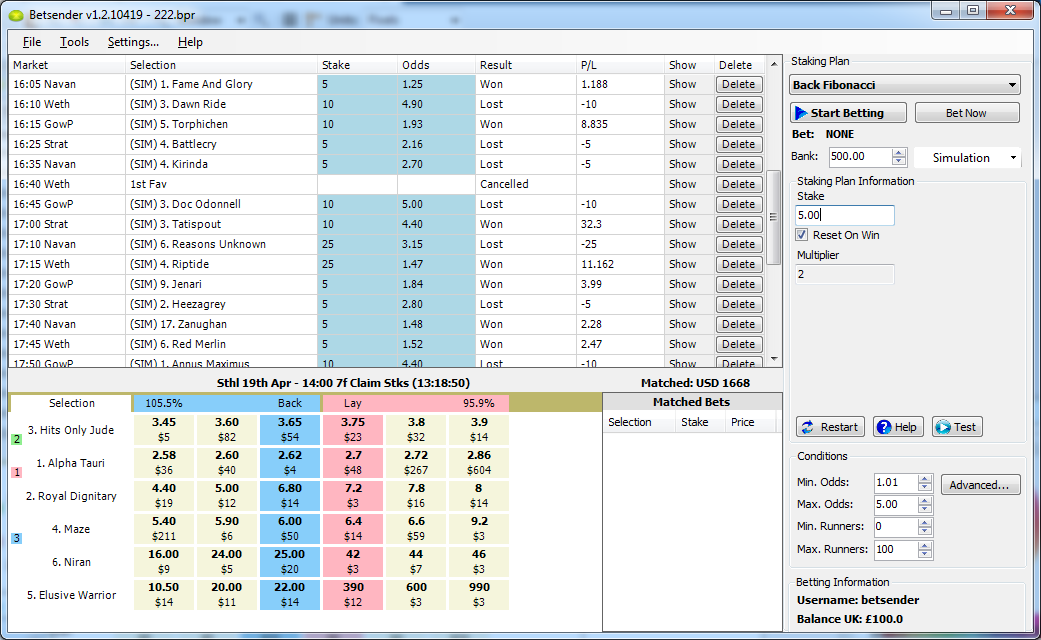Show details for 16:10 Weth bet
This screenshot has width=1041, height=640.
click(x=682, y=104)
